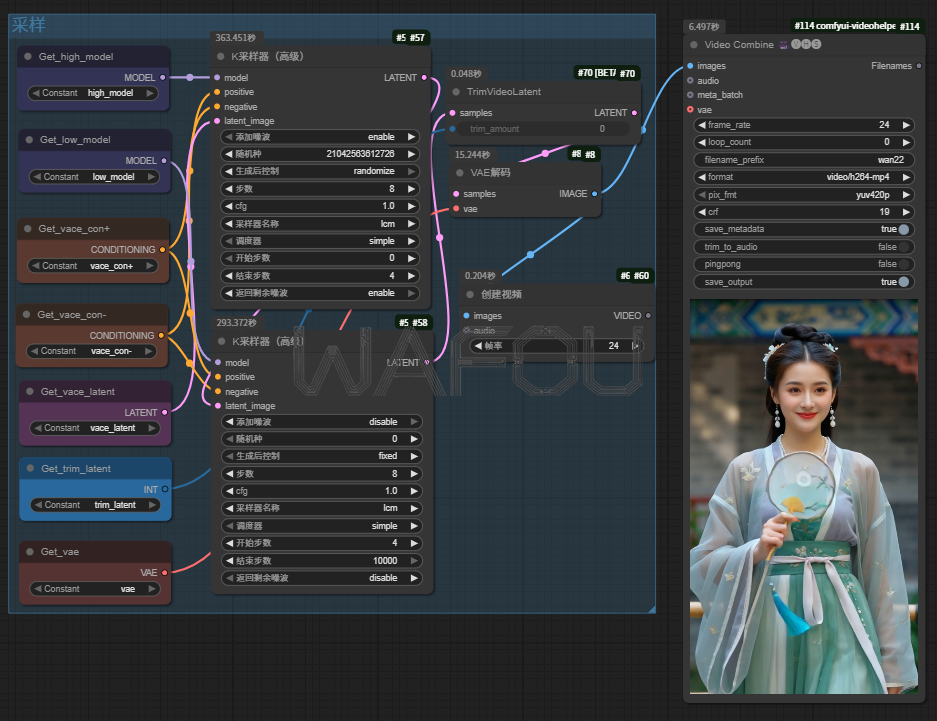Screen dimensions: 937x721
Task: Click the 随机种 seed value in node #57
Action: point(360,154)
